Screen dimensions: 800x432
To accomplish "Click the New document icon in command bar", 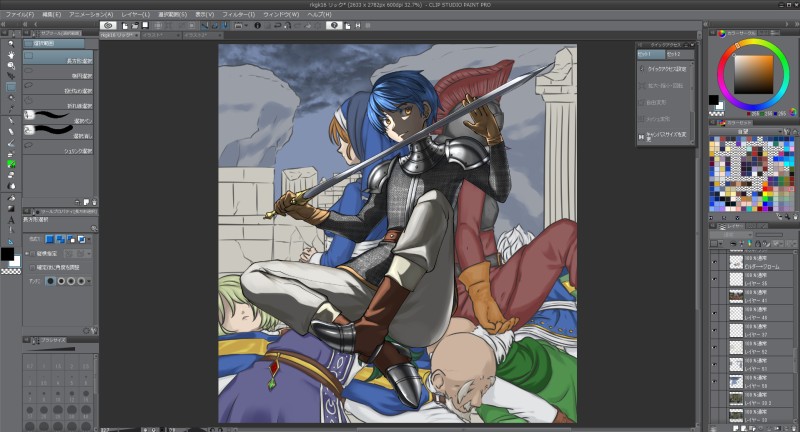I will coord(125,25).
